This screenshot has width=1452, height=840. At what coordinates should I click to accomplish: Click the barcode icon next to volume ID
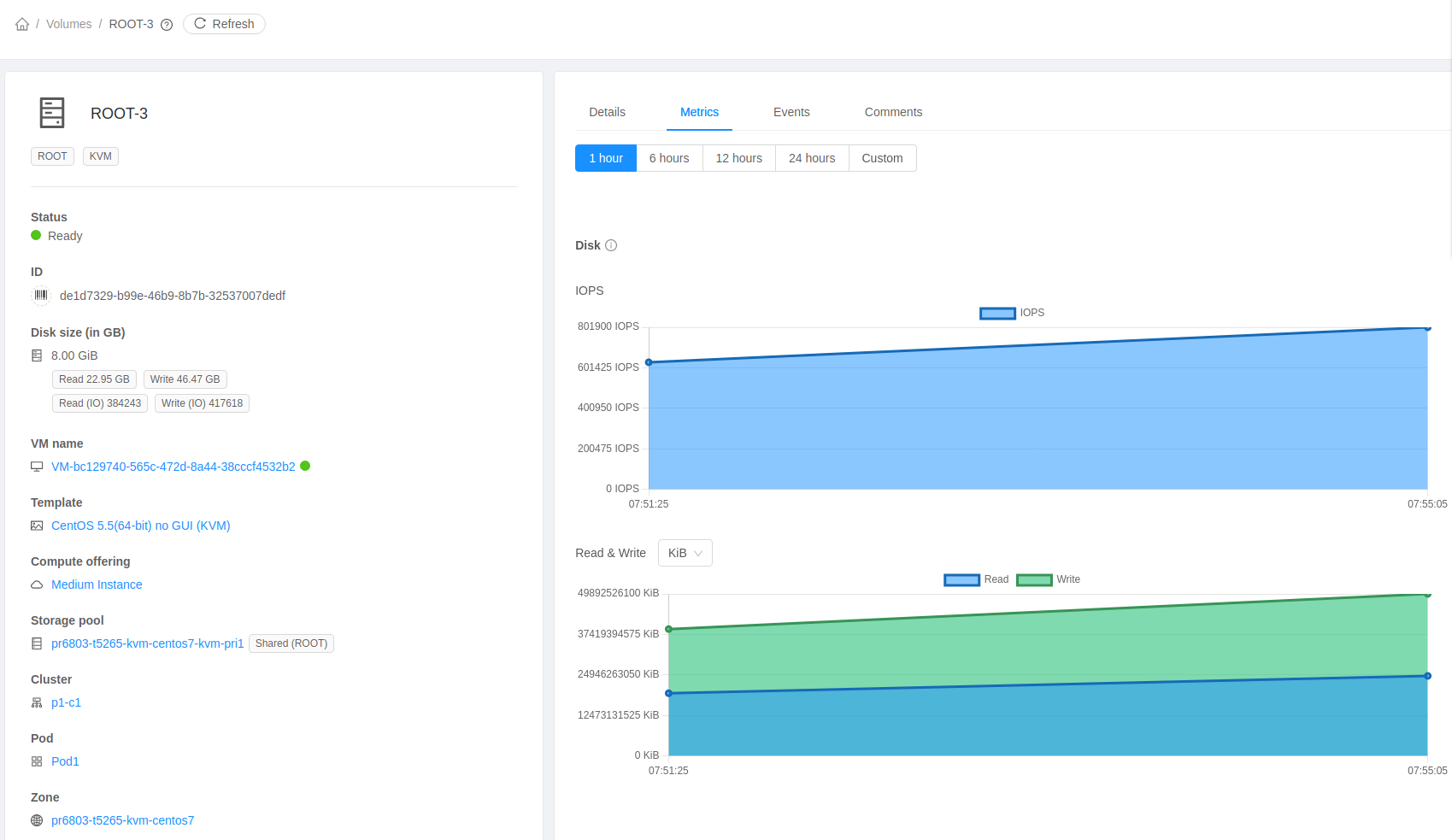[41, 296]
